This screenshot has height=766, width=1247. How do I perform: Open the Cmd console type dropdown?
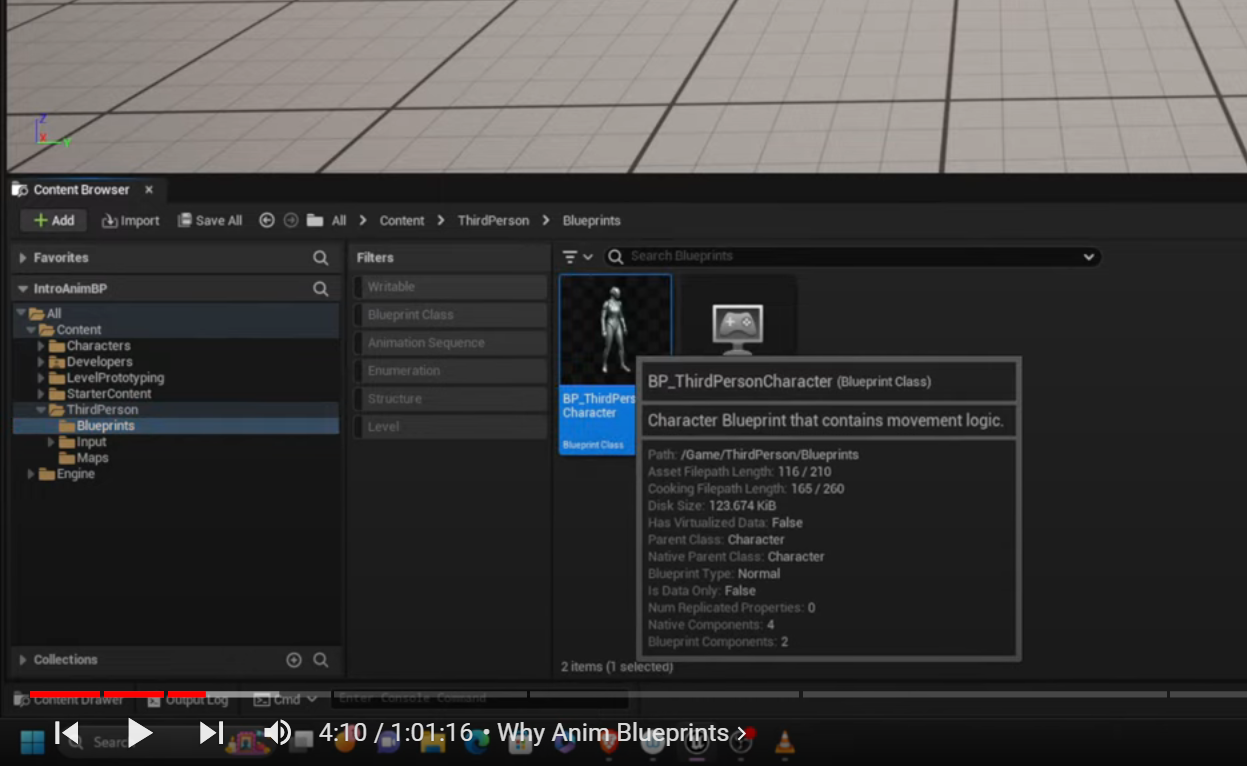tap(286, 699)
